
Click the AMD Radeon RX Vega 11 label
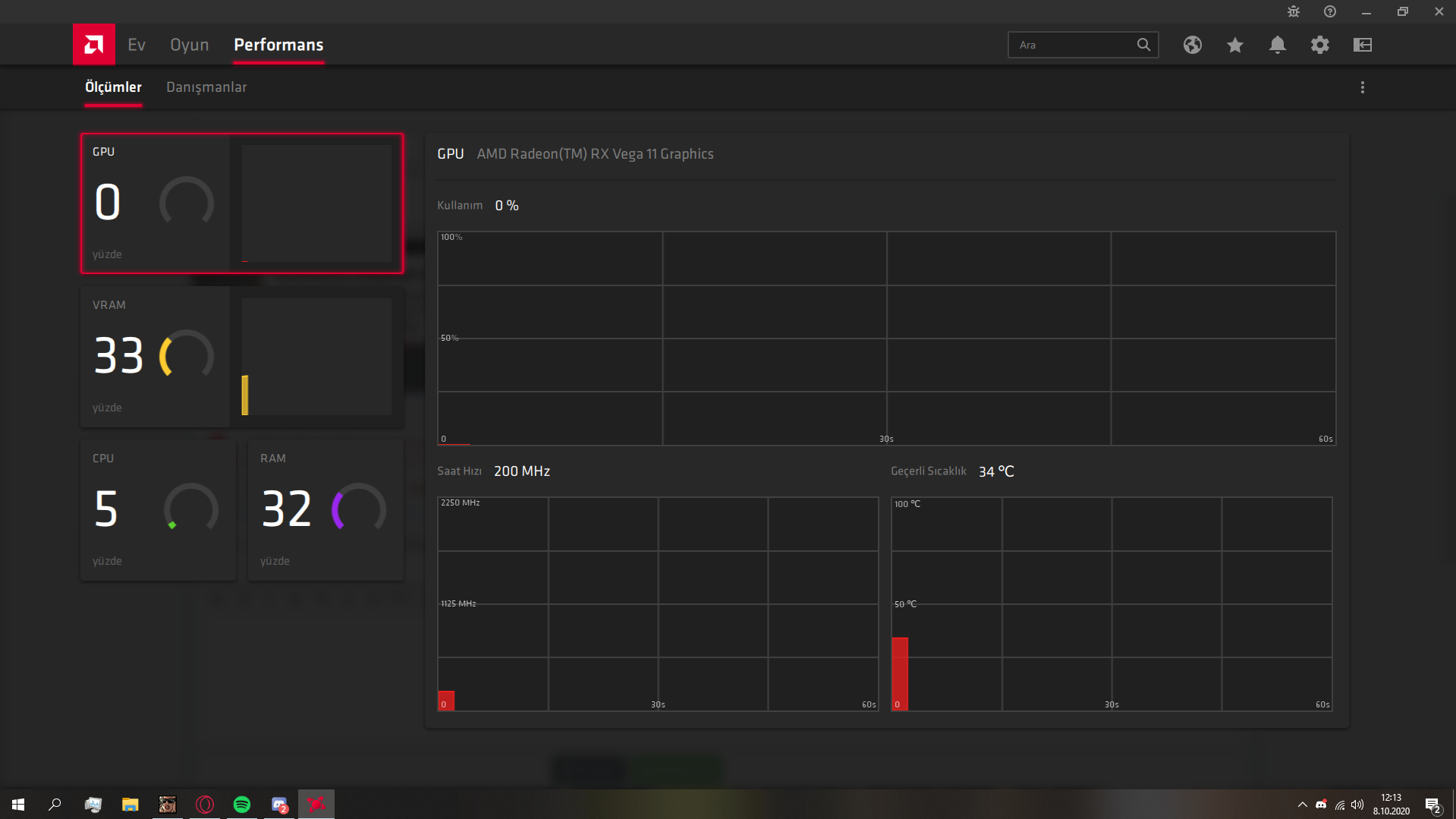(x=595, y=154)
